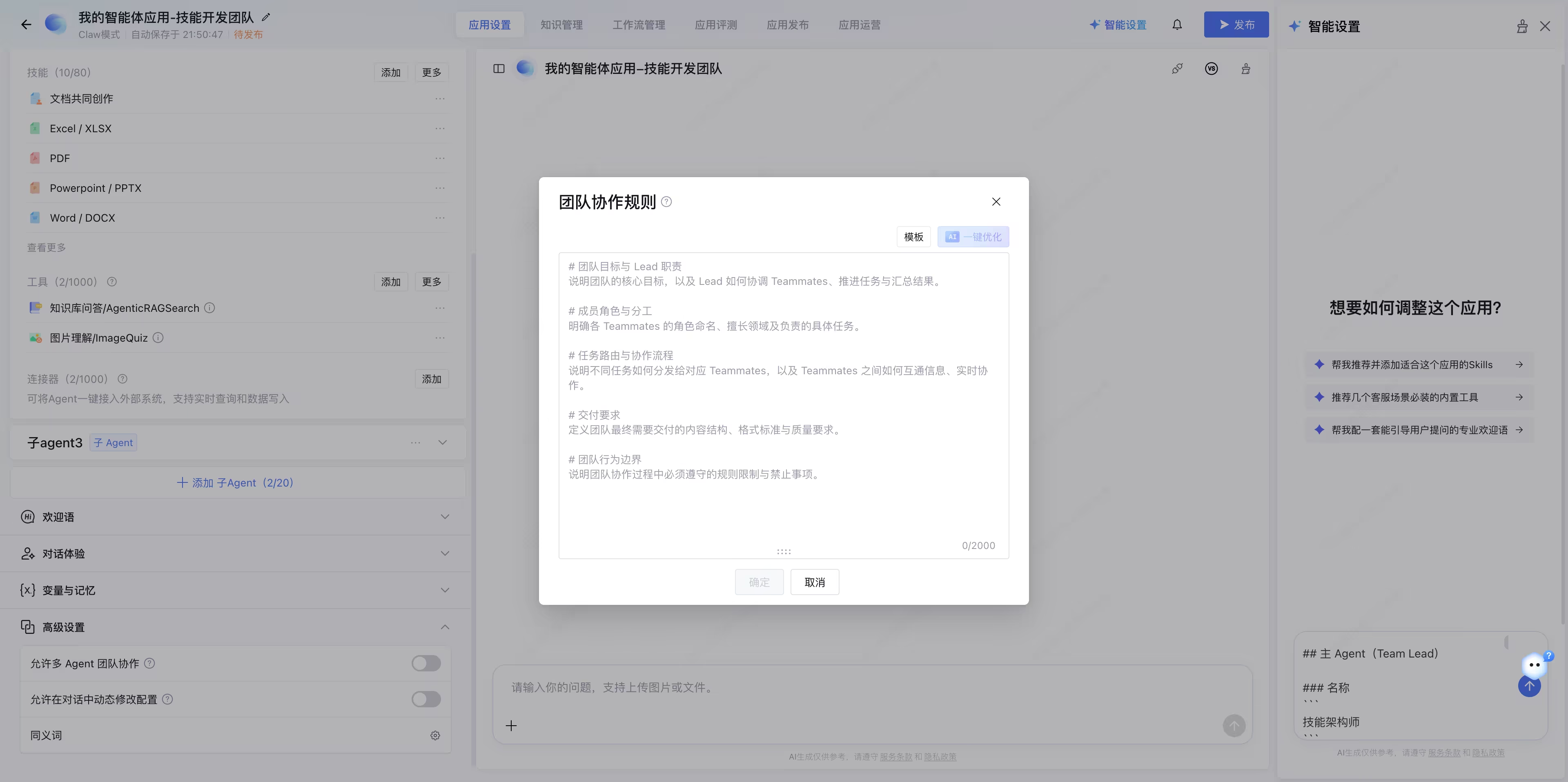This screenshot has height=782, width=1568.
Task: Close the 智能设置 side panel
Action: point(1545,26)
